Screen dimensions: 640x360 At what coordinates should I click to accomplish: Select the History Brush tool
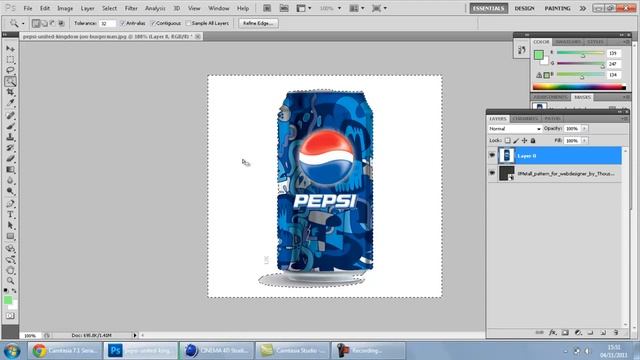click(10, 147)
